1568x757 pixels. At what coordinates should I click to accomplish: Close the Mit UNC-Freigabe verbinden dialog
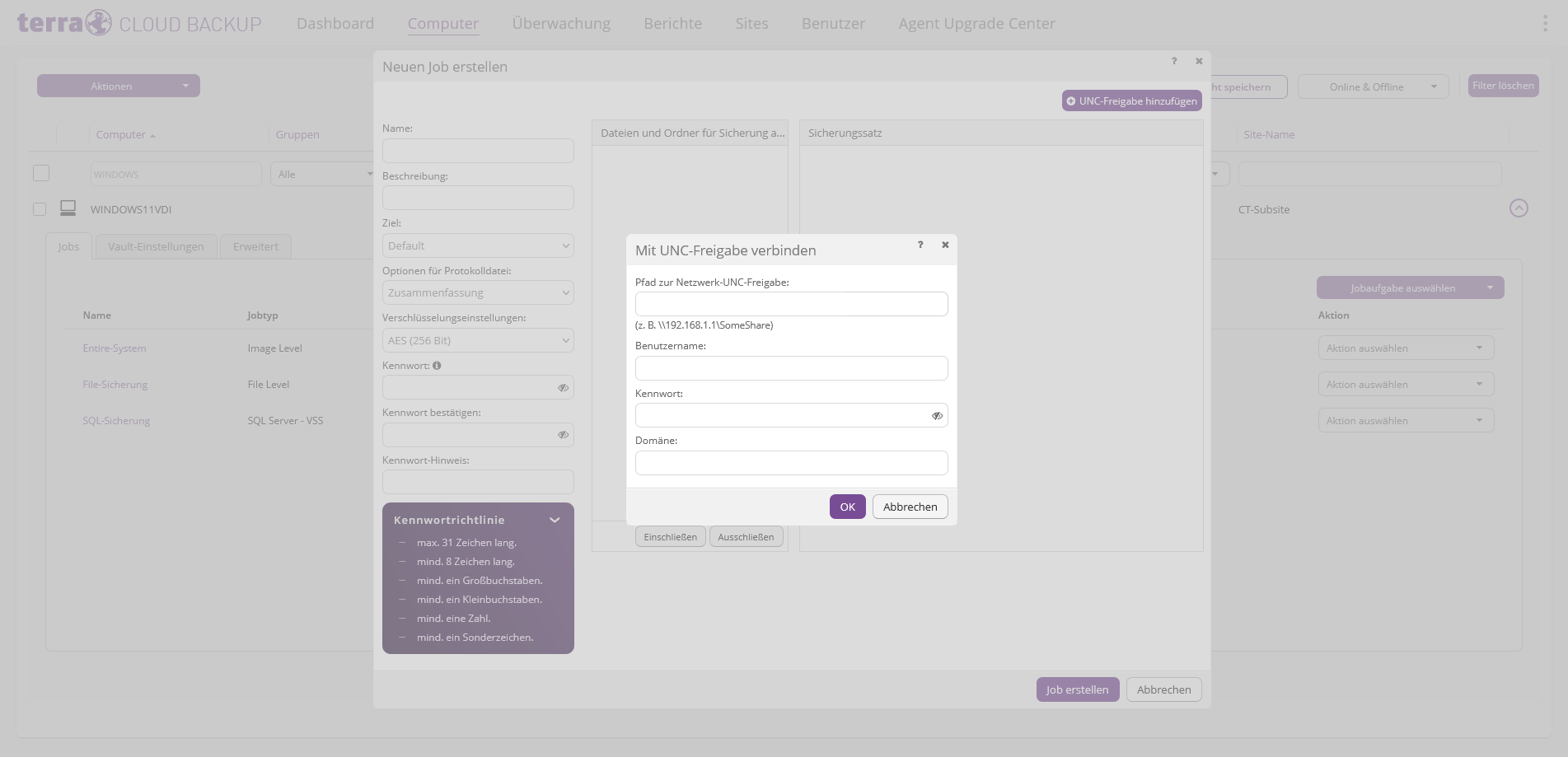pos(945,245)
